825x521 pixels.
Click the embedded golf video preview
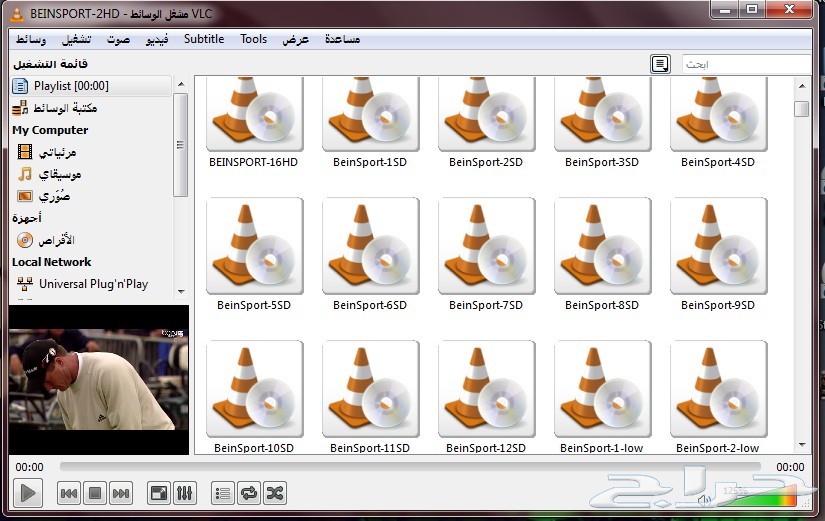[98, 379]
